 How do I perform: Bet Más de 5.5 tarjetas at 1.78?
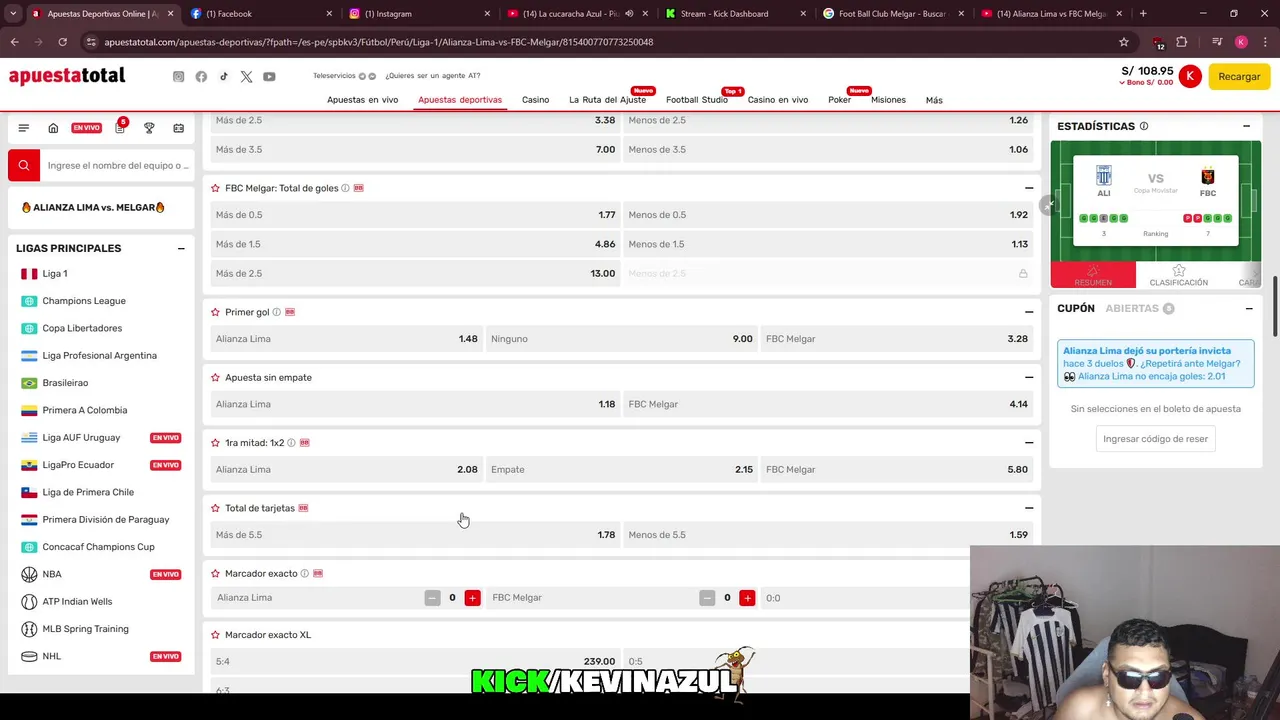(415, 535)
